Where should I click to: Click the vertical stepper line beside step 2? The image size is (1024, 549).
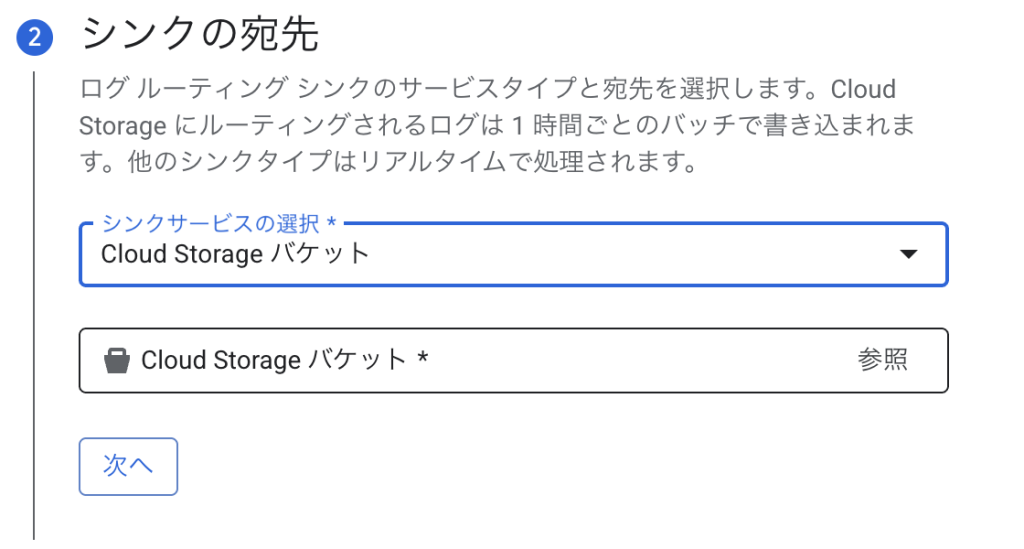34,306
